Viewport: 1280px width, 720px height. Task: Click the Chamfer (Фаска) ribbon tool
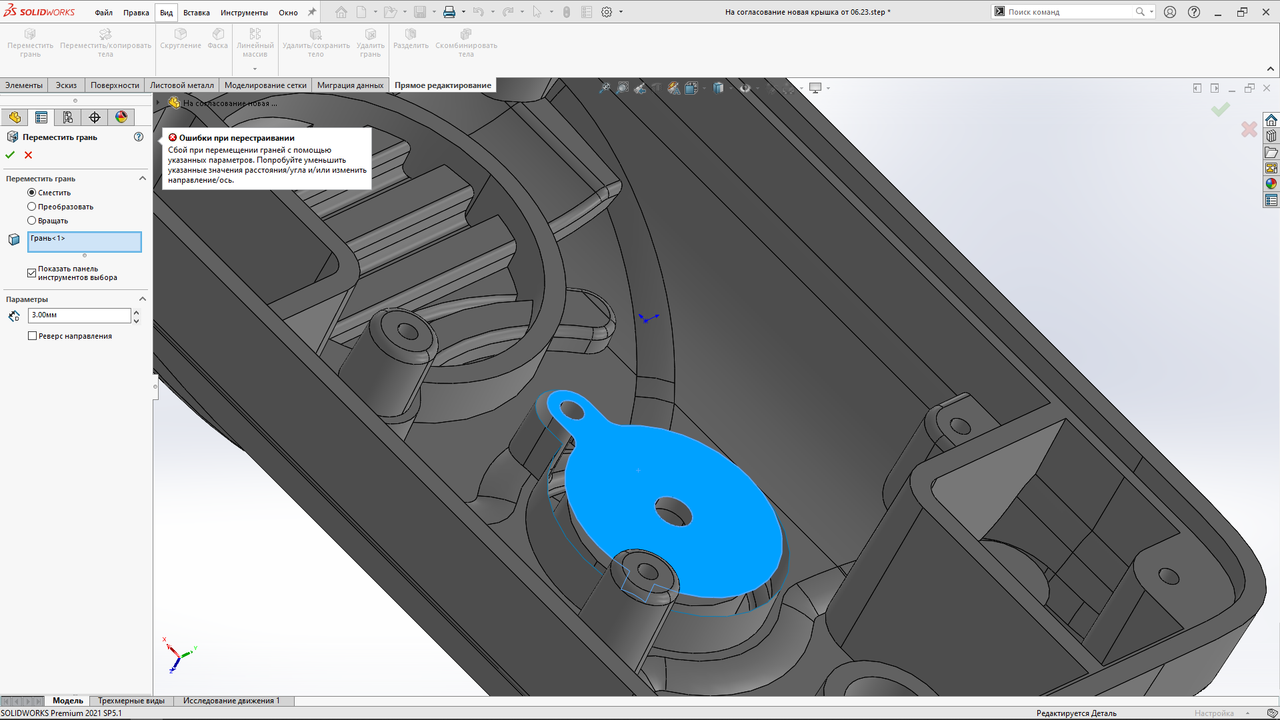[x=217, y=38]
